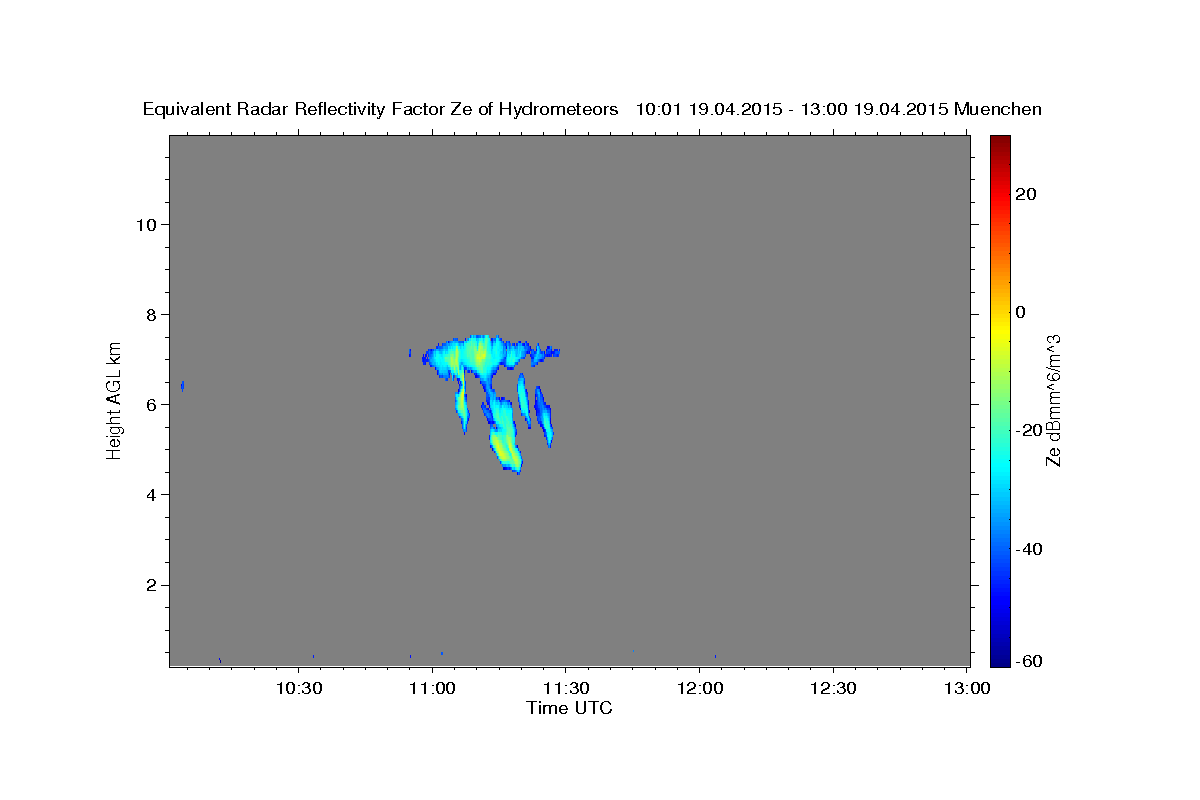Click the station name 'Muenchen' in the title
This screenshot has width=1200, height=800.
(998, 110)
